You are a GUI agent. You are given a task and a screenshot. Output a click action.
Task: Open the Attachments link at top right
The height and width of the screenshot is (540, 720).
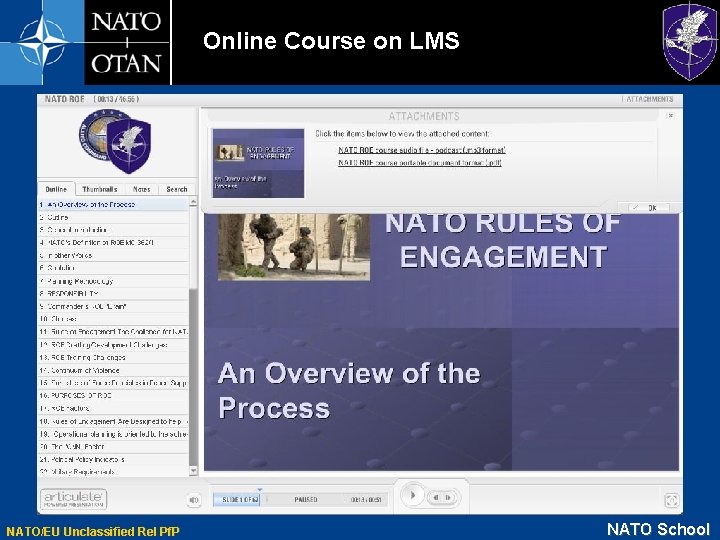coord(649,99)
